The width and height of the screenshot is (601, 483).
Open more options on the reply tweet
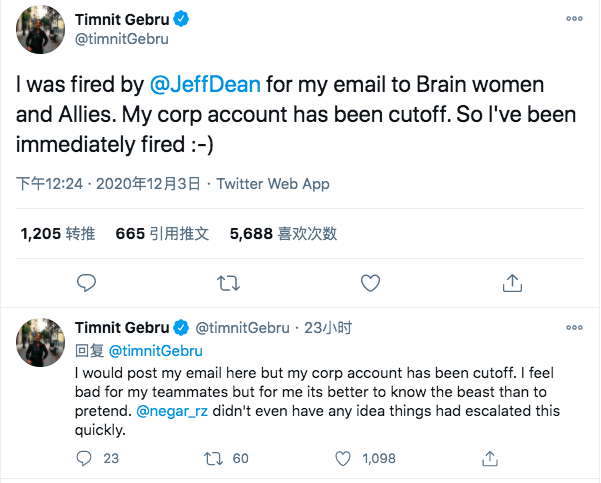[573, 328]
